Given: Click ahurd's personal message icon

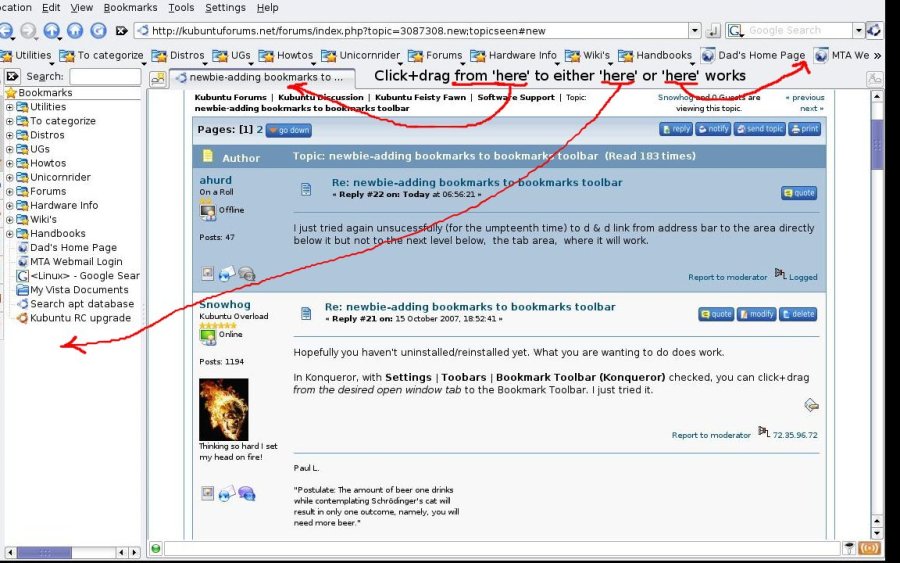Looking at the screenshot, I should (x=246, y=274).
